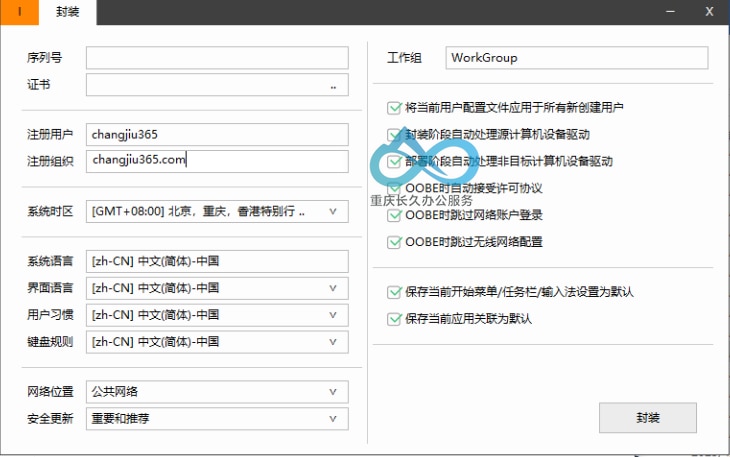
Task: Toggle OOBE时跳过网络账户登录 checkbox
Action: pos(394,215)
